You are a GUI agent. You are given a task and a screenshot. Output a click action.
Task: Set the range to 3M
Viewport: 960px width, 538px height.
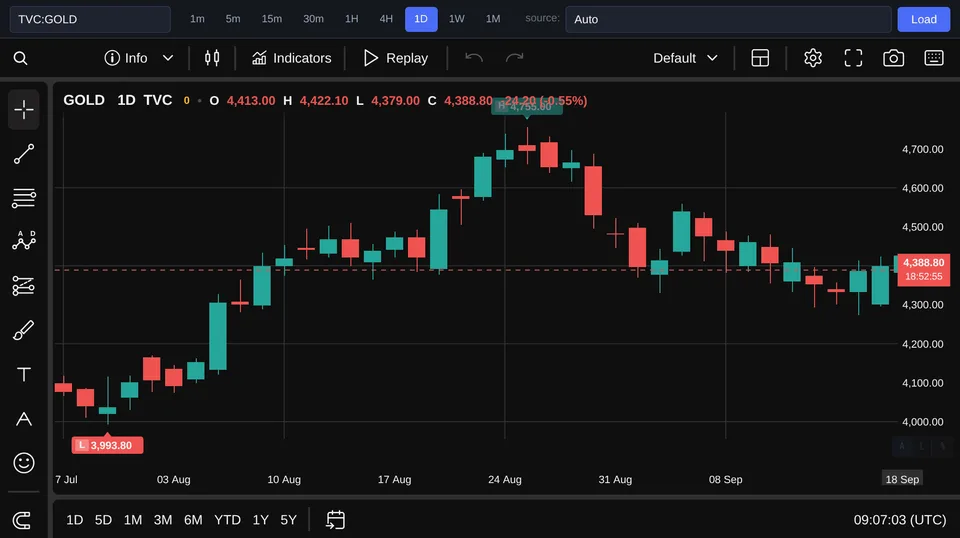pos(163,520)
